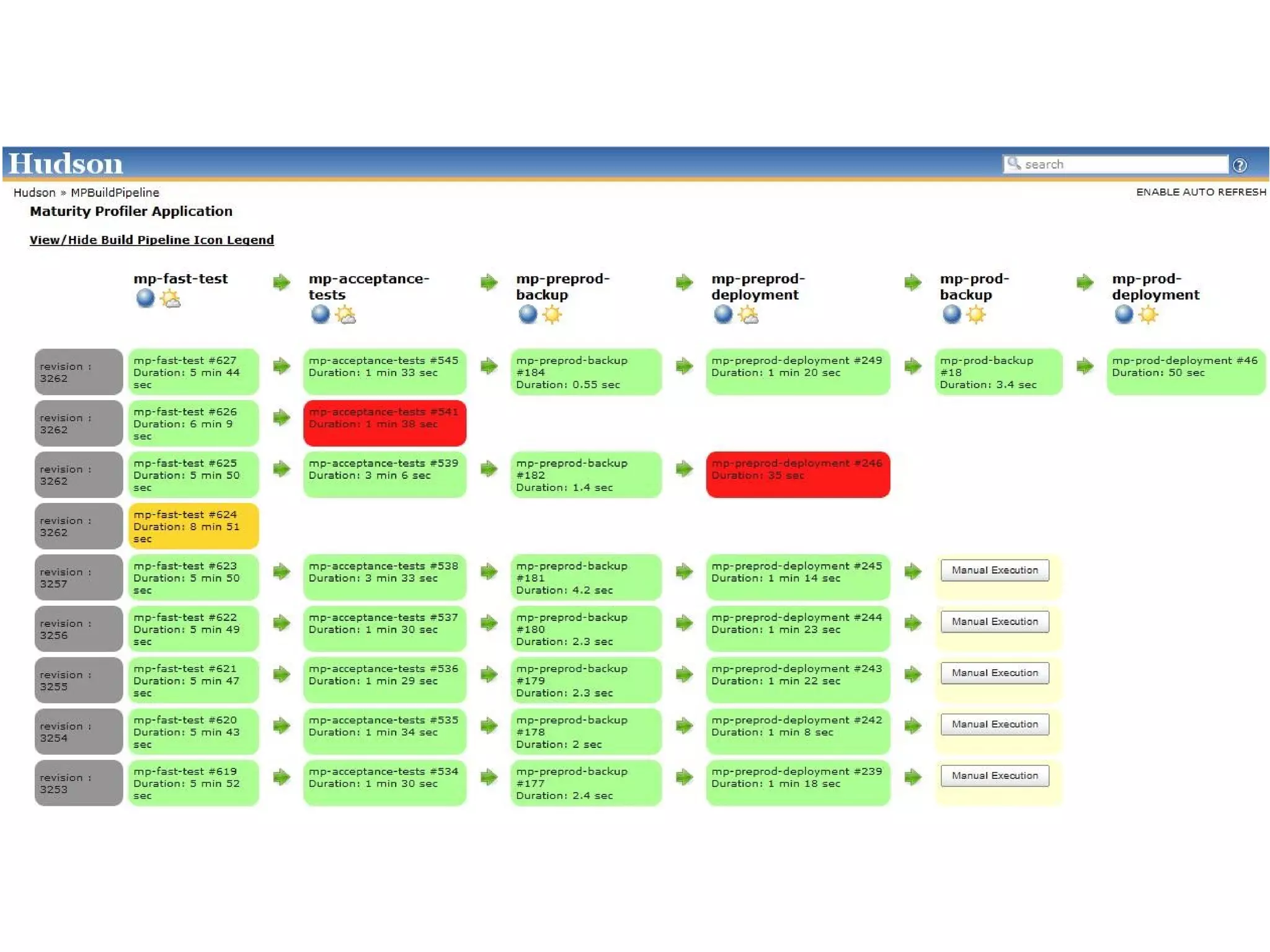
Task: Open build mp-fast-test #626
Action: click(193, 424)
